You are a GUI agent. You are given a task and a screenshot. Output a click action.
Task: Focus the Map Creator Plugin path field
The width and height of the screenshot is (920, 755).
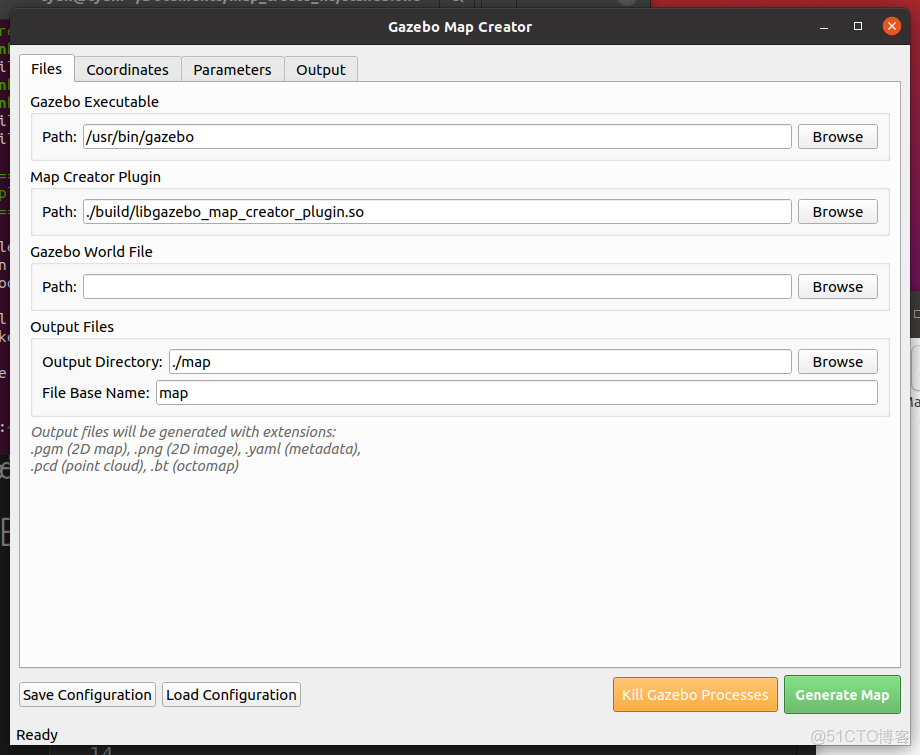437,212
